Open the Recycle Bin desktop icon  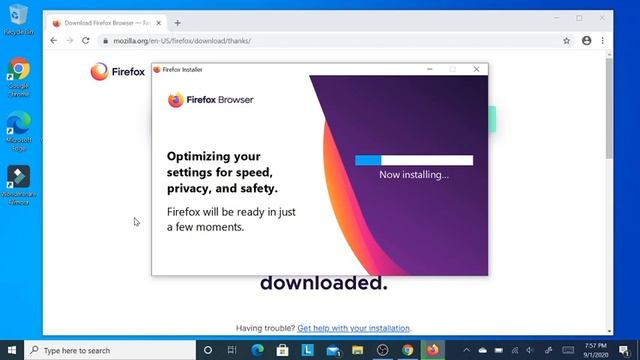(x=18, y=19)
